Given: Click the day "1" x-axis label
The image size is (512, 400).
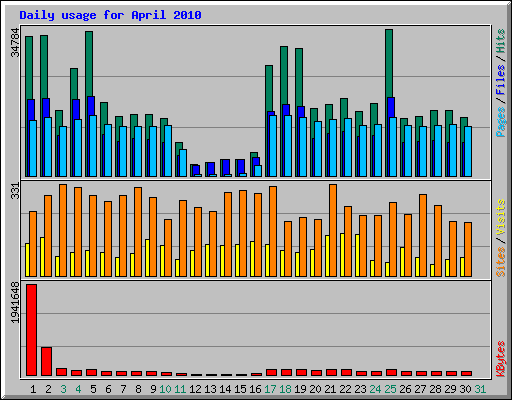Looking at the screenshot, I should [33, 389].
